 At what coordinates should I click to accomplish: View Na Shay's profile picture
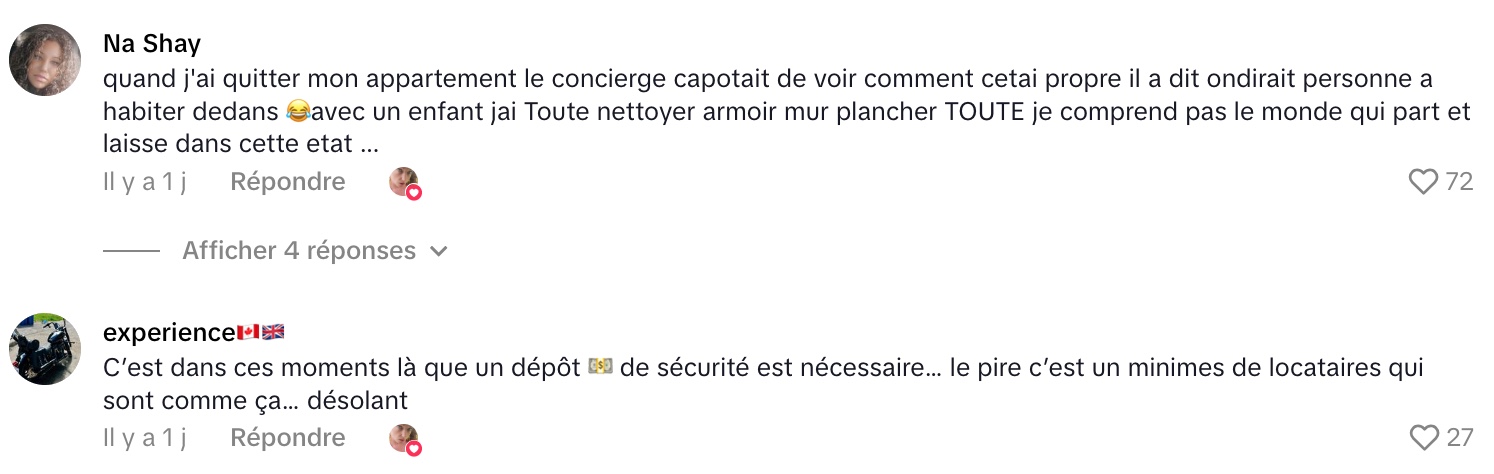45,60
